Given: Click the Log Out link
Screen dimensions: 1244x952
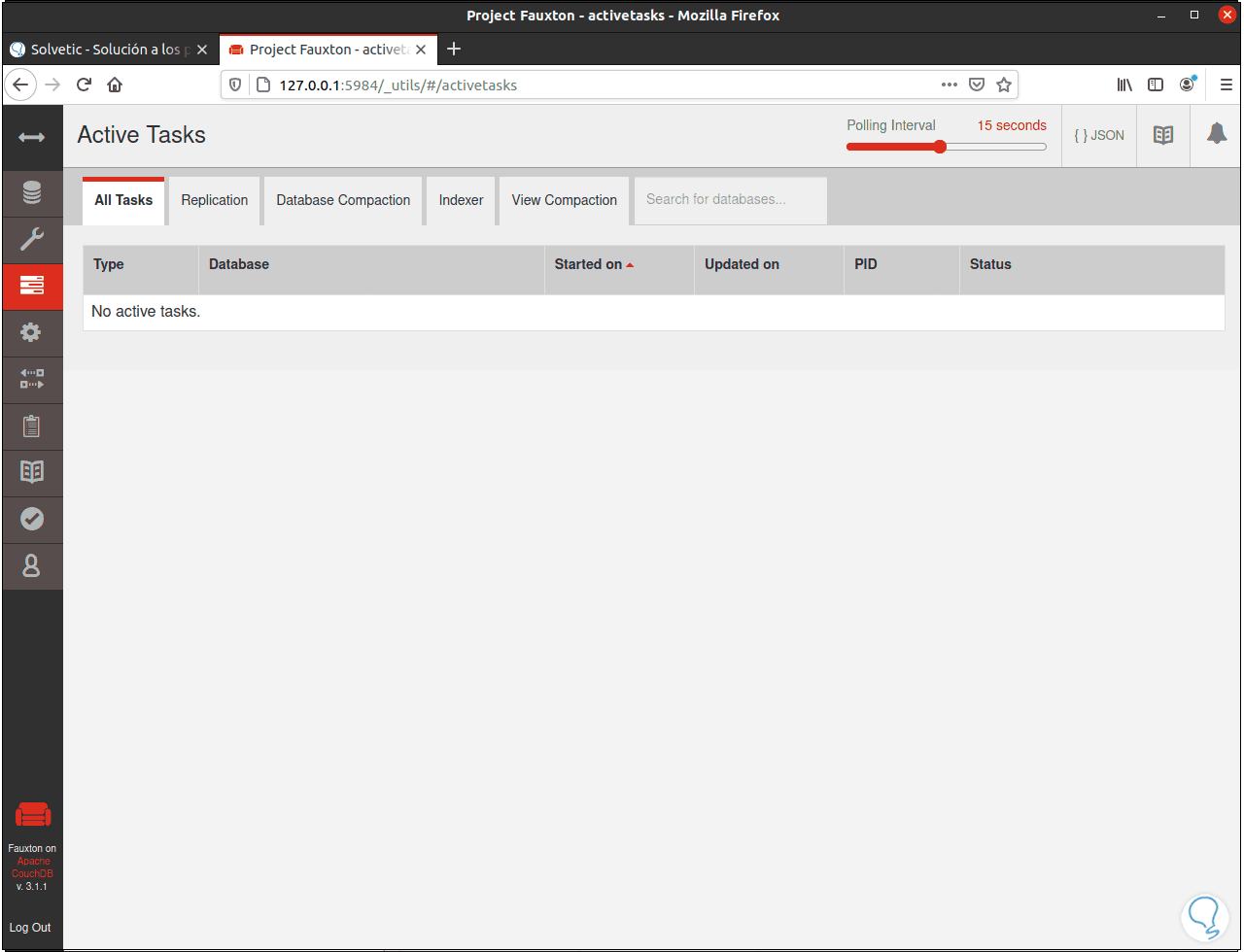Looking at the screenshot, I should [30, 928].
